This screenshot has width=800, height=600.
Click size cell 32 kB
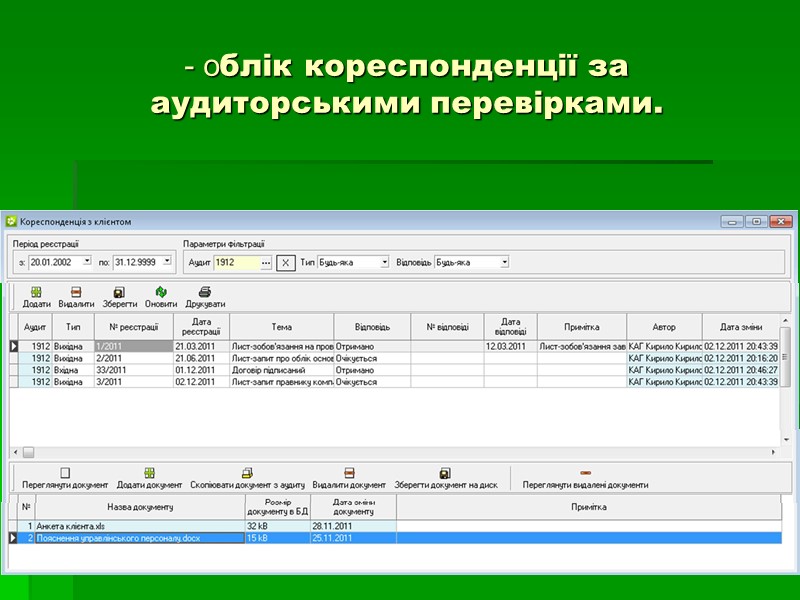click(x=278, y=526)
